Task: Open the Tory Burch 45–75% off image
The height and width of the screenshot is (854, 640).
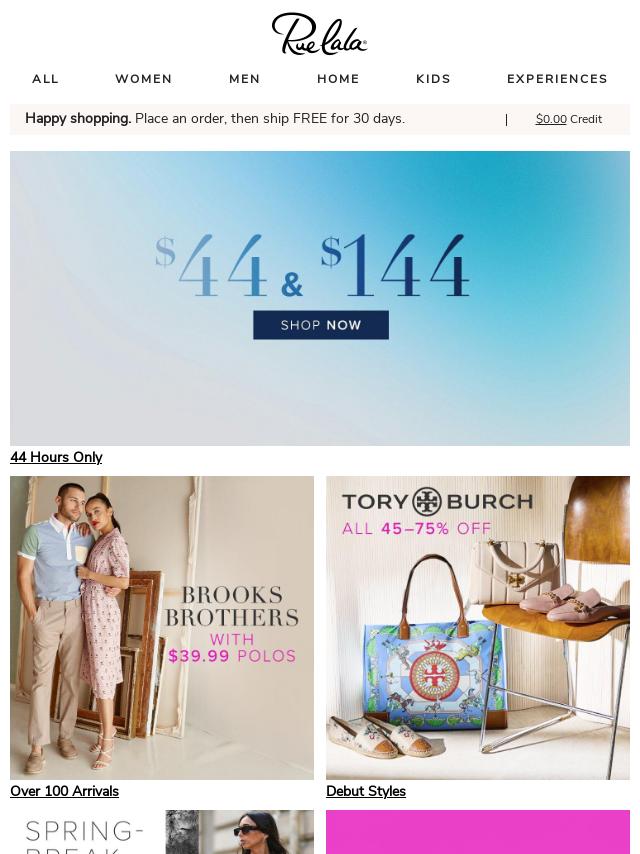Action: click(x=478, y=628)
